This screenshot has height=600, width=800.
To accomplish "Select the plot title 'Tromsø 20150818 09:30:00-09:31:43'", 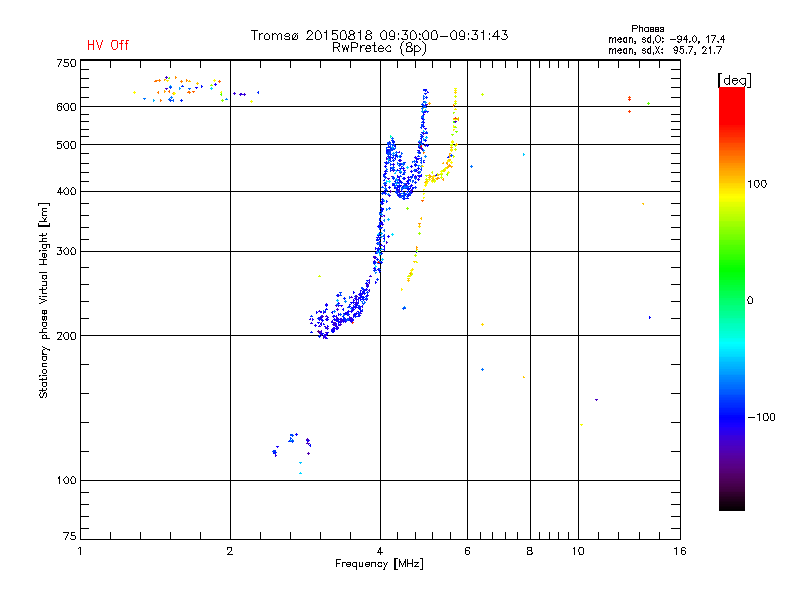I will pos(379,35).
